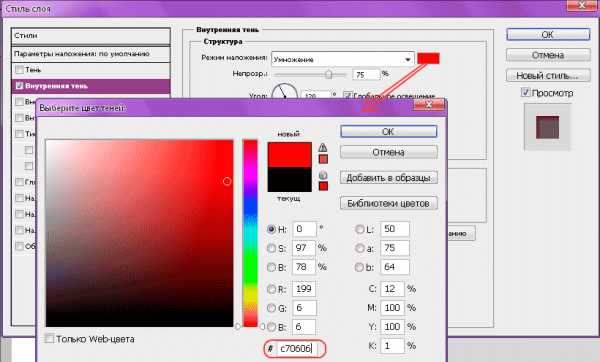Click Добавить в образцы button
600x362 pixels.
(x=388, y=178)
